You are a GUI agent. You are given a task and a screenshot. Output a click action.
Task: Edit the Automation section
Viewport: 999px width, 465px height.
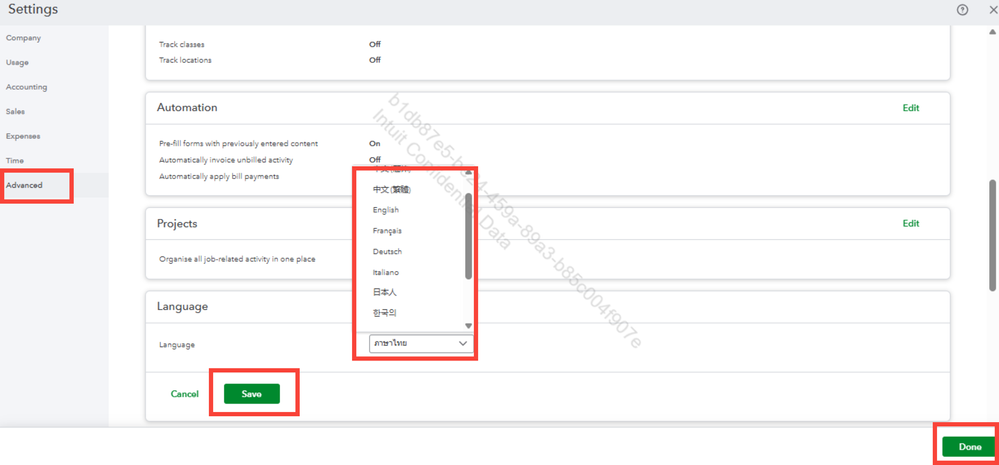click(911, 108)
